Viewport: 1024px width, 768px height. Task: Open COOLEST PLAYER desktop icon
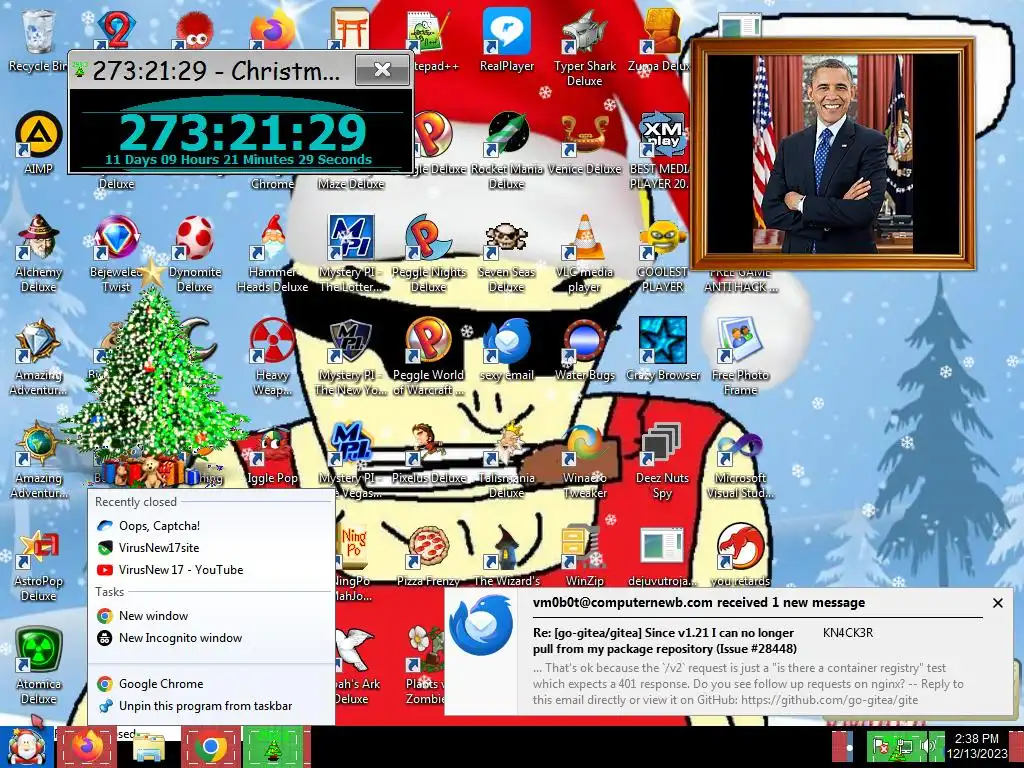[x=662, y=253]
